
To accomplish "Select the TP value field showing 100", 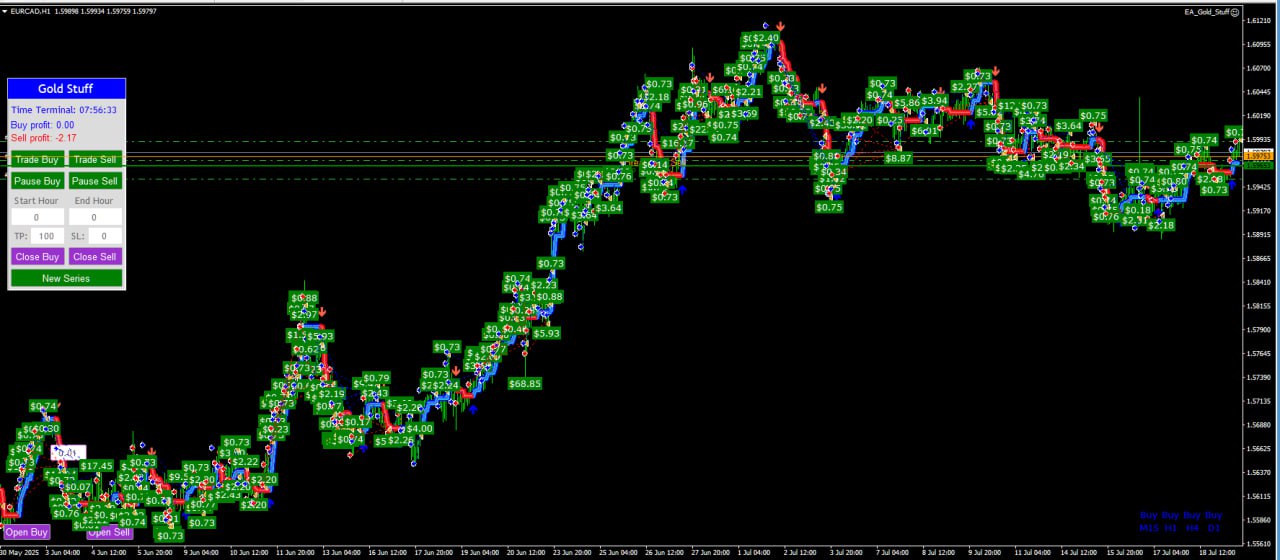I will [47, 236].
